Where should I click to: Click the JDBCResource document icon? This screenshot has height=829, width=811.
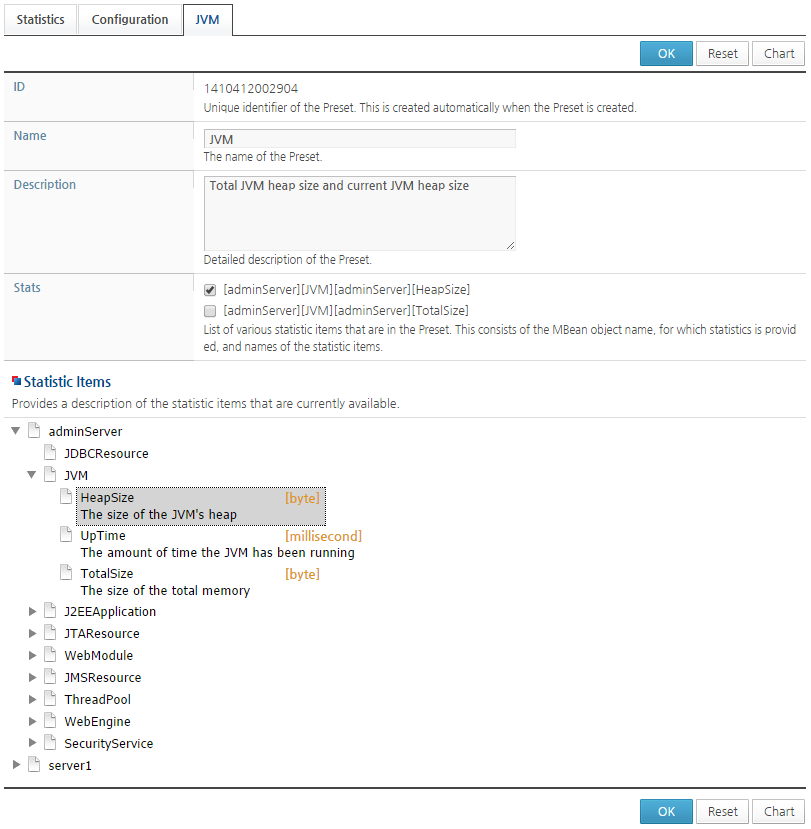pos(50,453)
